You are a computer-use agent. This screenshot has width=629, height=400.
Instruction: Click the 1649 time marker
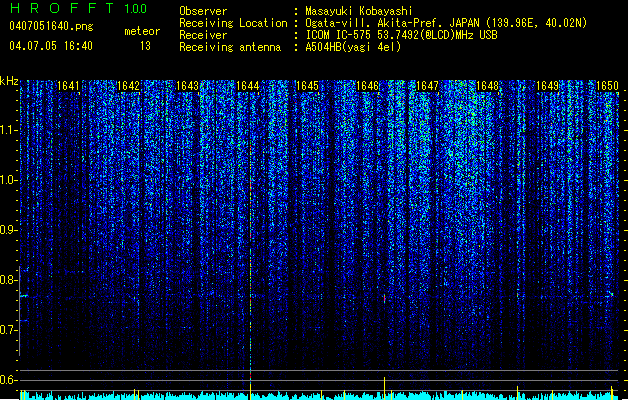pos(547,86)
